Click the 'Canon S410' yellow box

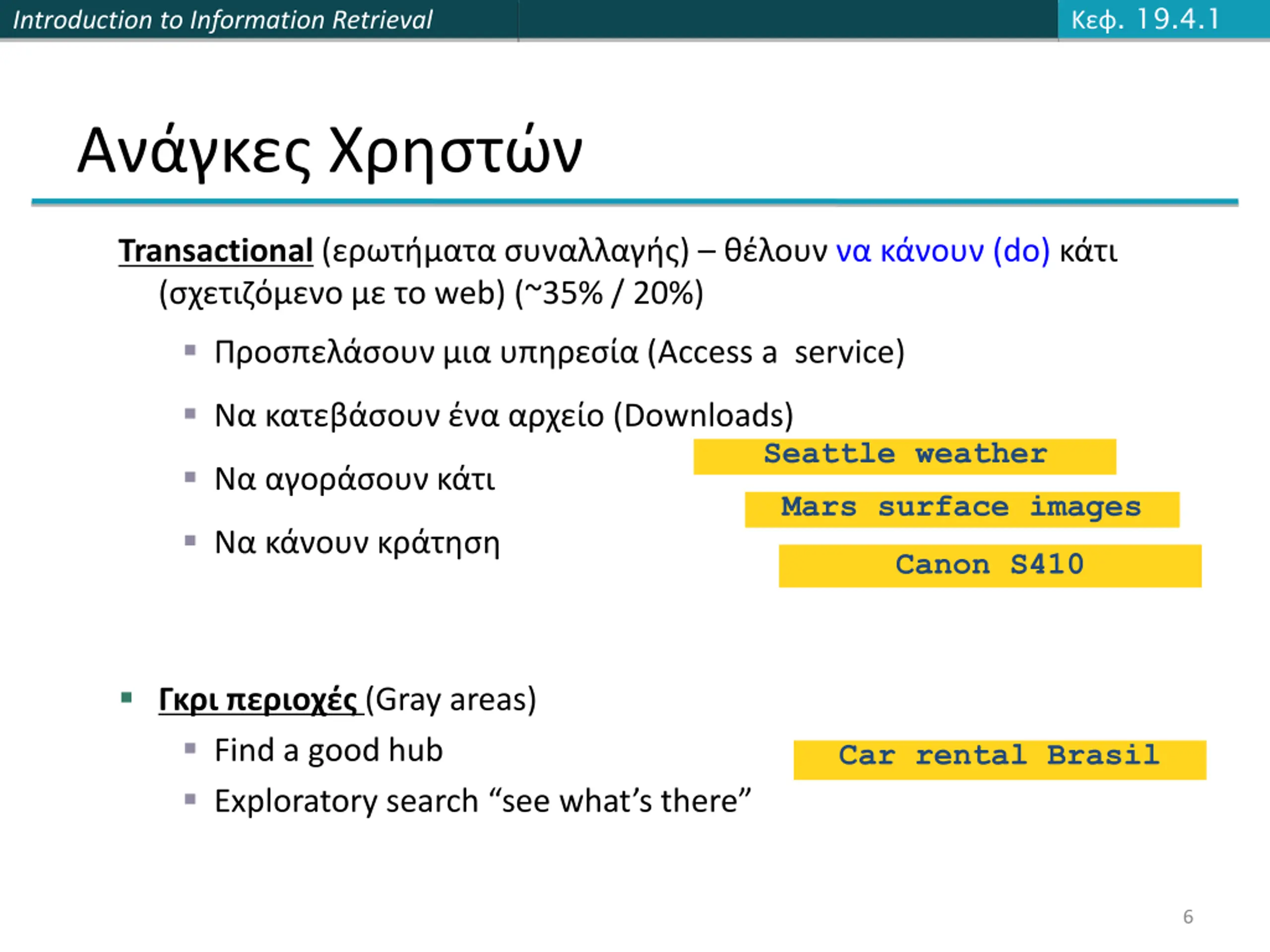[990, 566]
